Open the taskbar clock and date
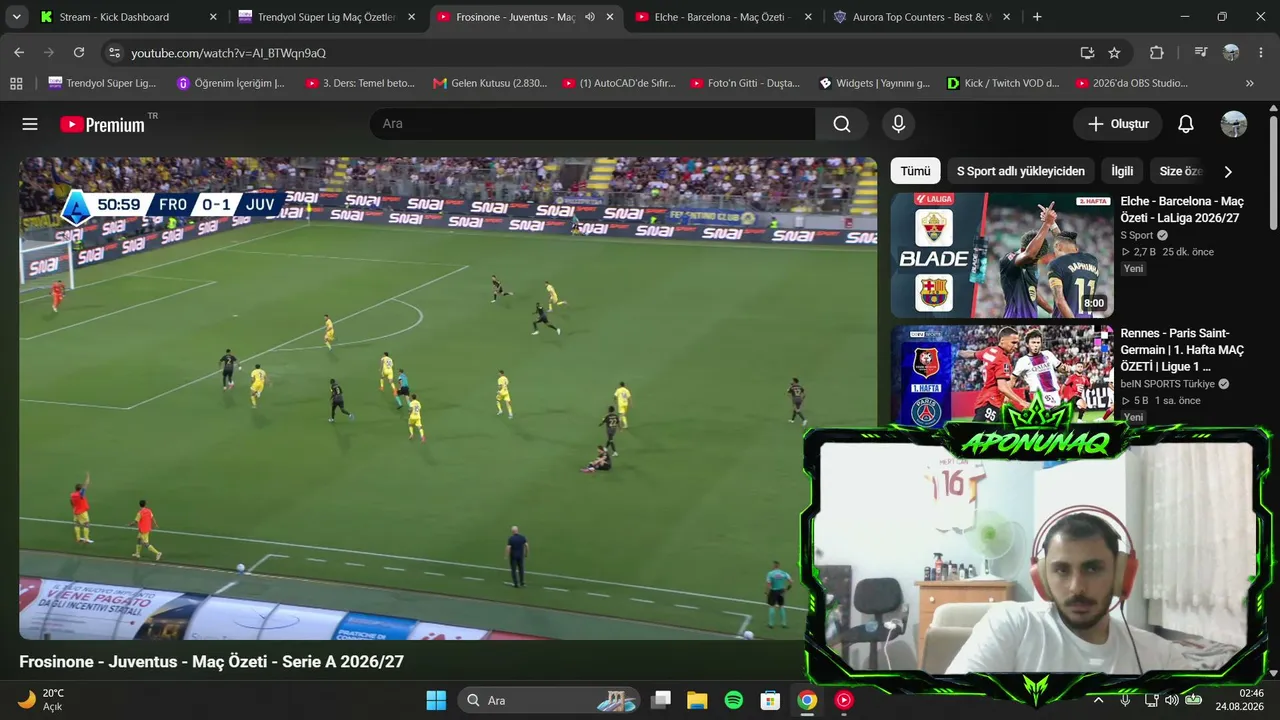The height and width of the screenshot is (720, 1280). 1239,700
